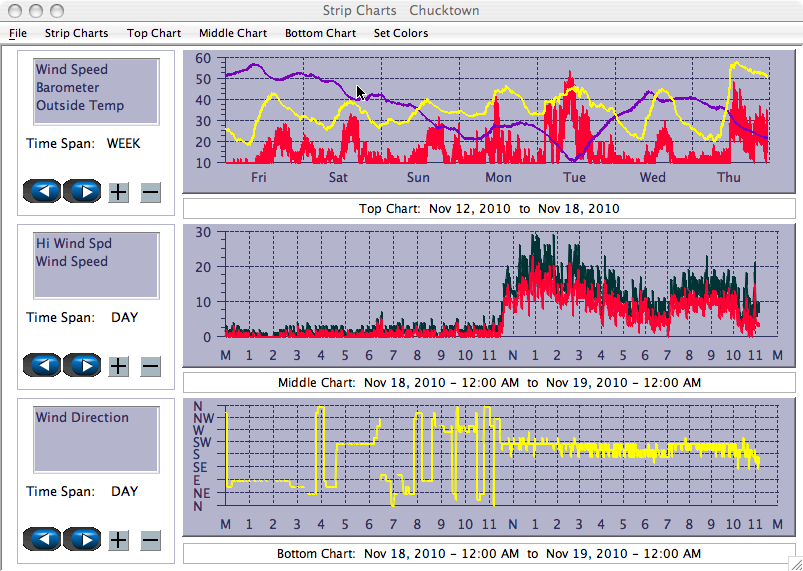The width and height of the screenshot is (803, 571).
Task: Open the Bottom Chart menu
Action: pos(320,33)
